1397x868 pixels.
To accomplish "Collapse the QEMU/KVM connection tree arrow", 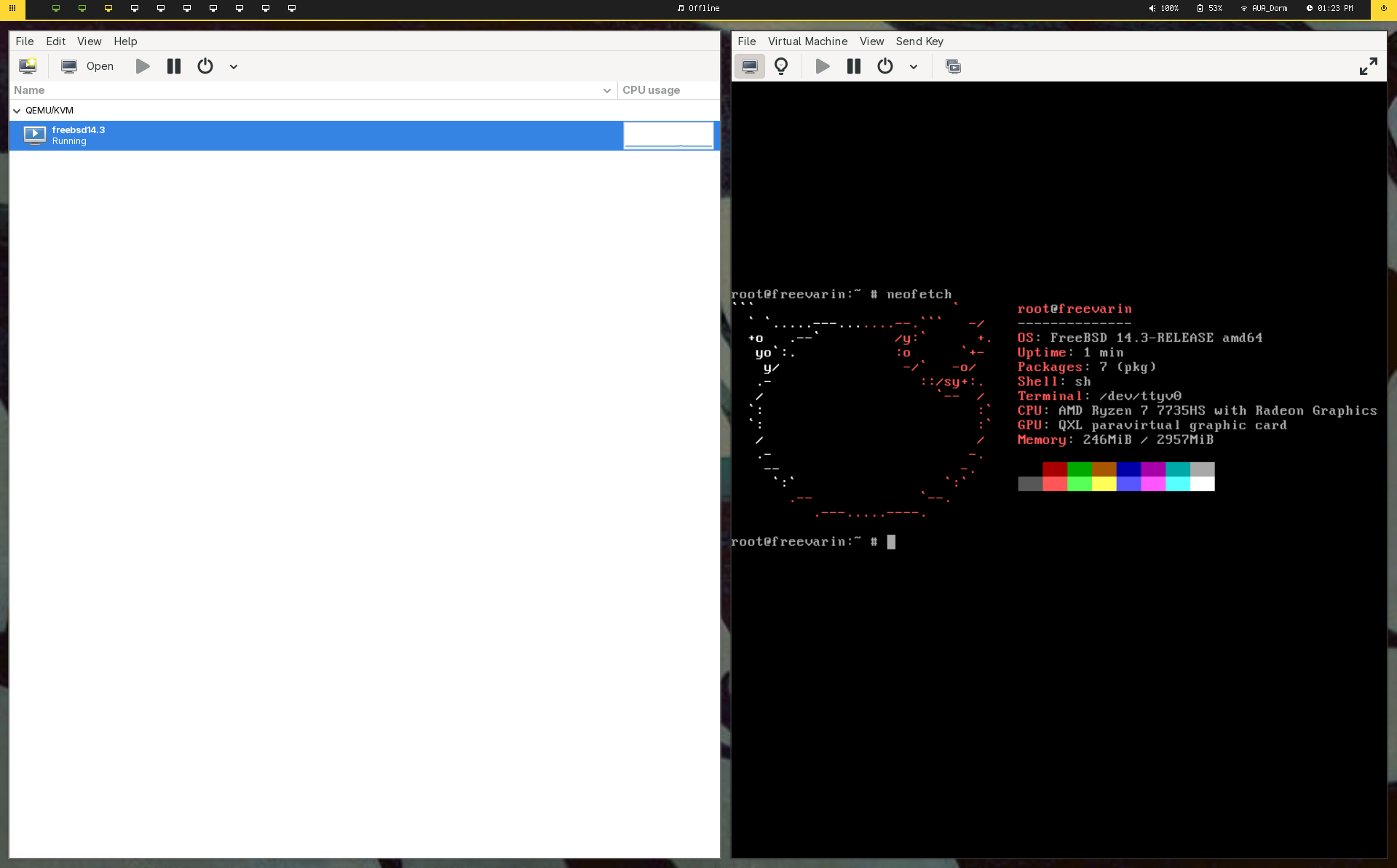I will (x=17, y=111).
